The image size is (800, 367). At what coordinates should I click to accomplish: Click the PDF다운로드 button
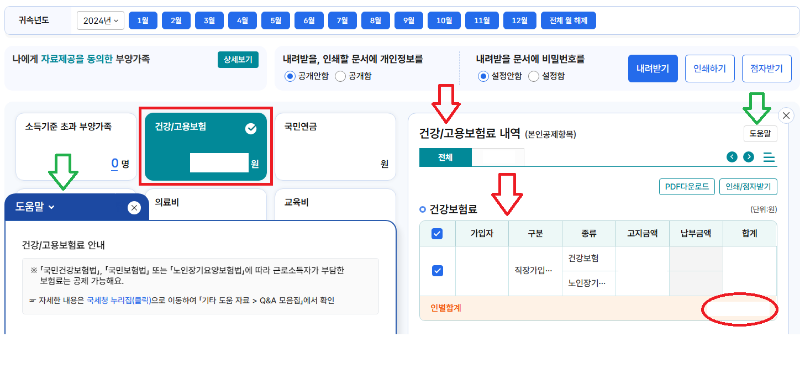[687, 186]
